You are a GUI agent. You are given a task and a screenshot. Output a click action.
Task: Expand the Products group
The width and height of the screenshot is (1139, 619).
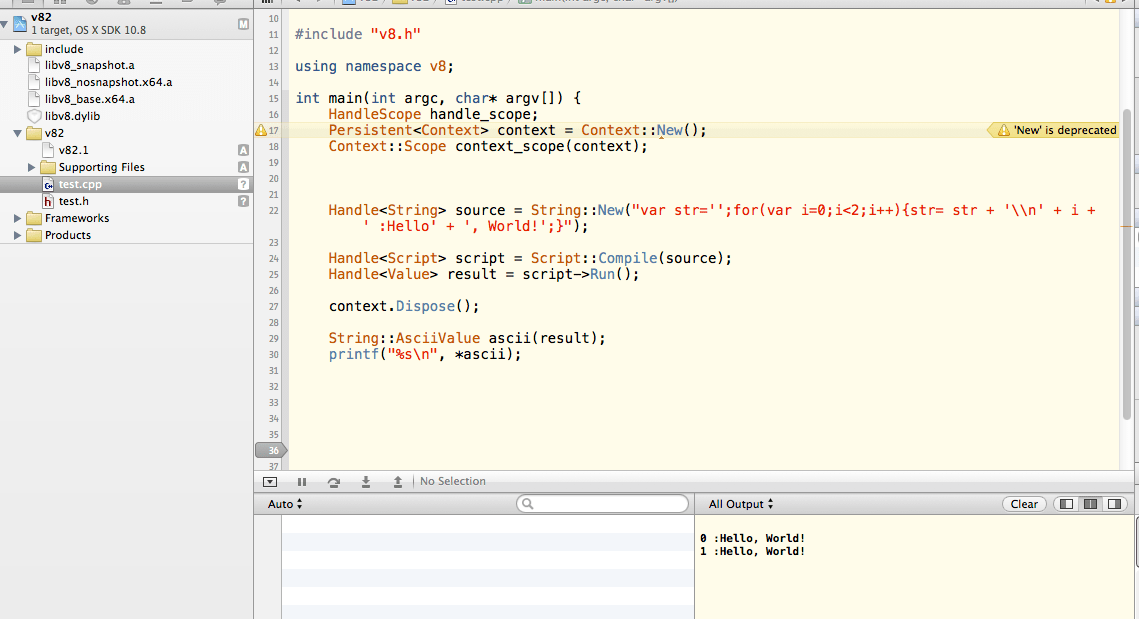coord(16,234)
